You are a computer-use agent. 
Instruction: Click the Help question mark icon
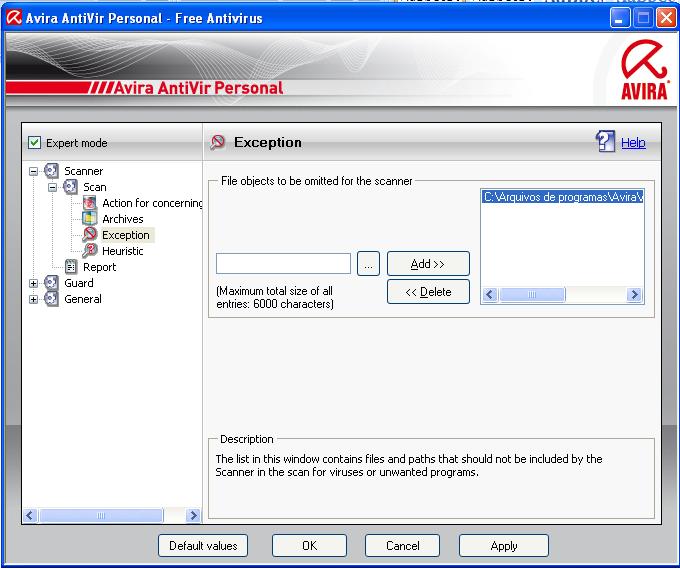pos(605,141)
